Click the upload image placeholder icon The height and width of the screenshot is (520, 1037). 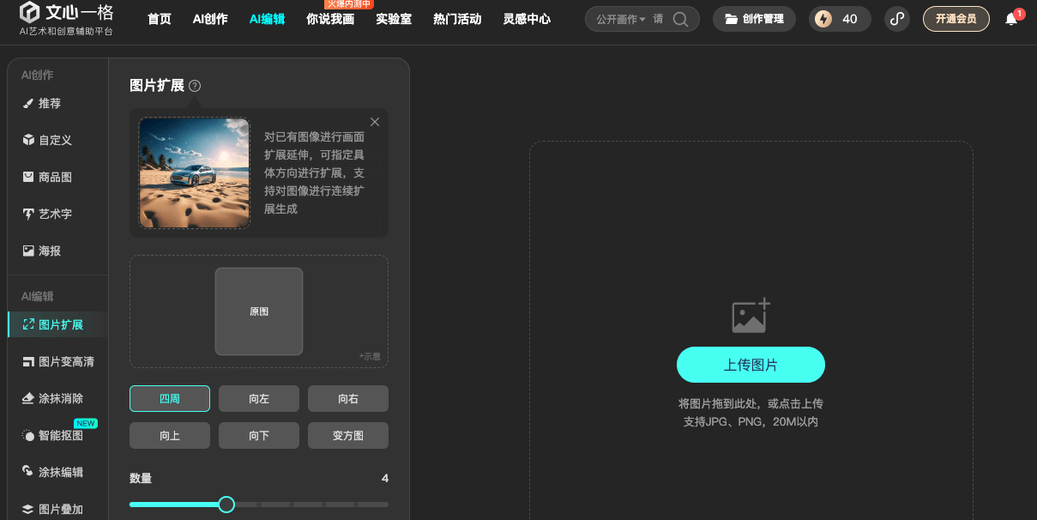pos(751,316)
